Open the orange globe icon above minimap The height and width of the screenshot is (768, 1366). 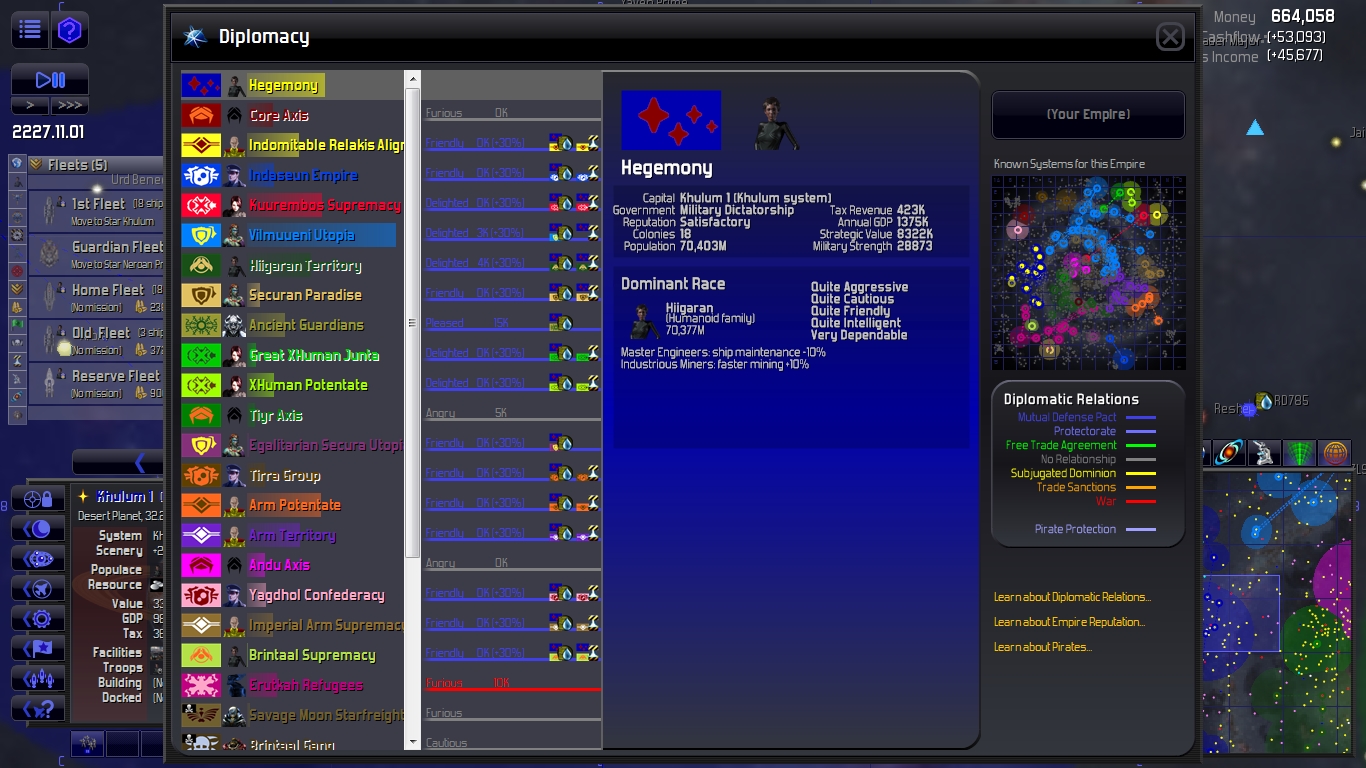tap(1335, 453)
